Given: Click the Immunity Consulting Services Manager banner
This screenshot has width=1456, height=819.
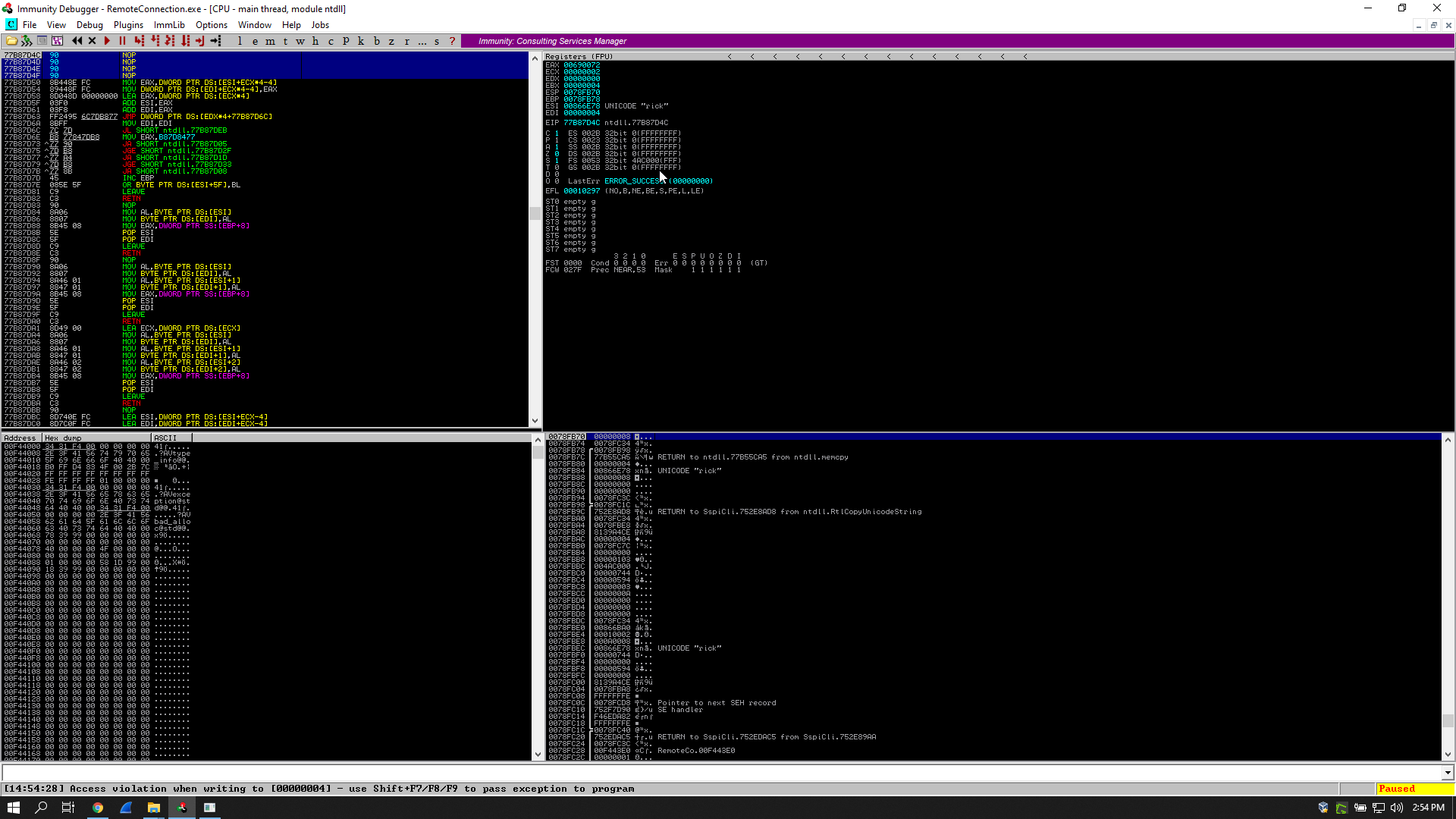Looking at the screenshot, I should [552, 41].
